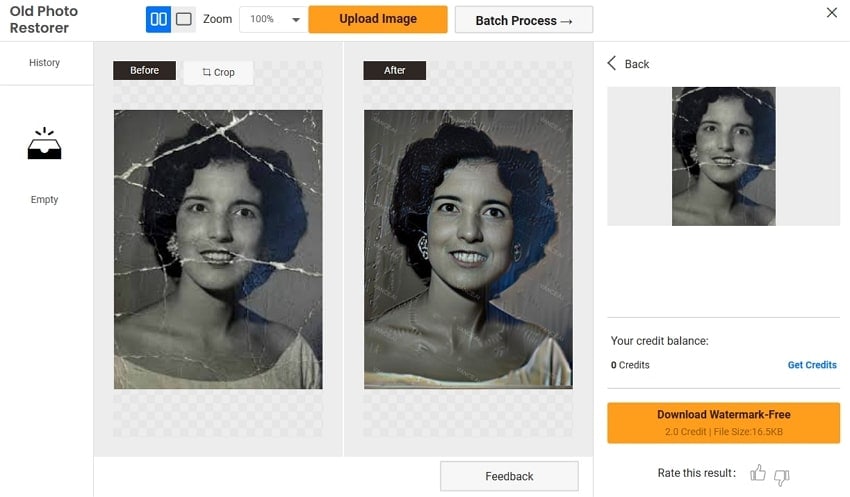Go back using the Back arrow
This screenshot has width=850, height=497.
click(628, 64)
